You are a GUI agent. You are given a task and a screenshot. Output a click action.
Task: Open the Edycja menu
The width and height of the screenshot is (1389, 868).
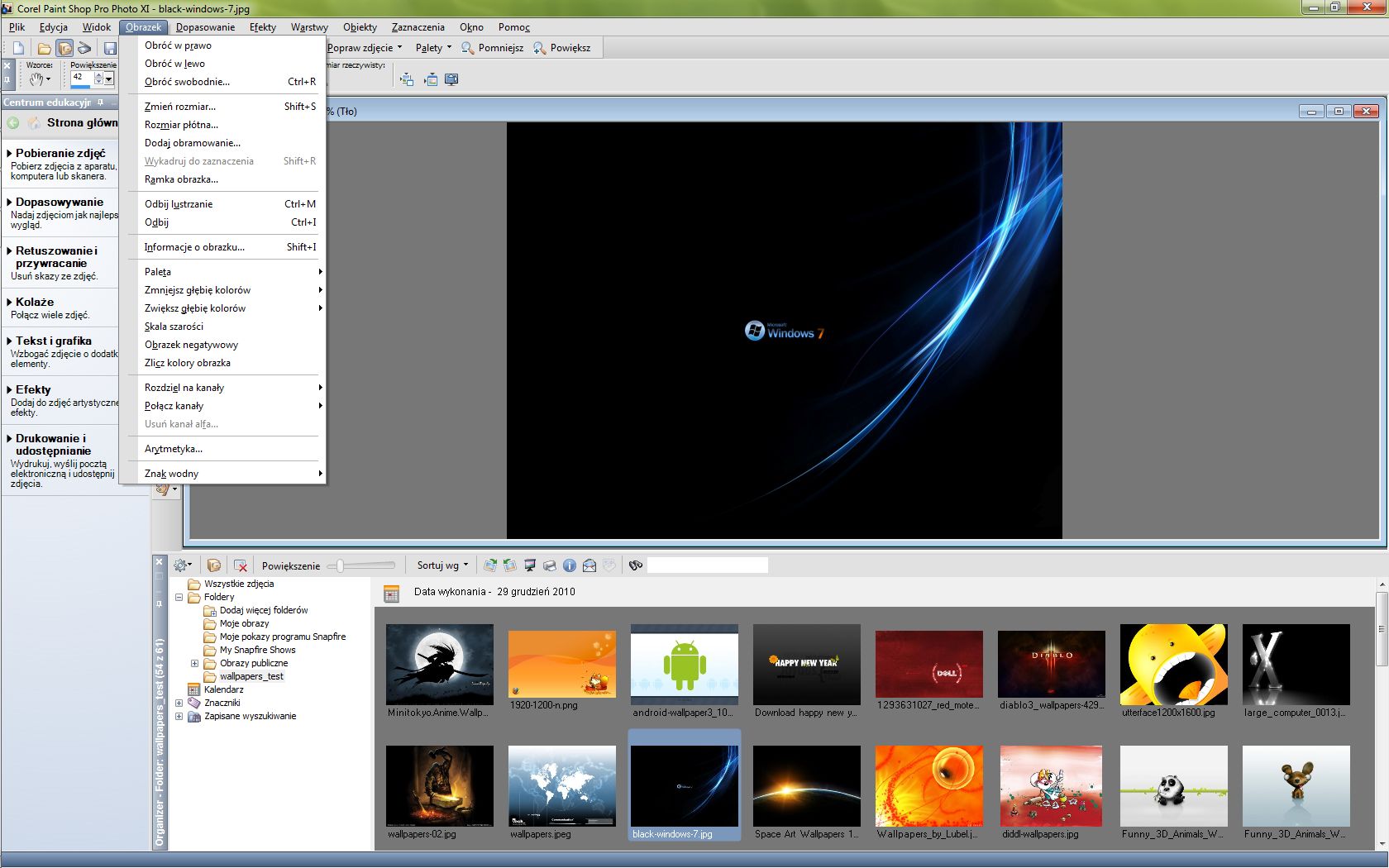coord(54,27)
